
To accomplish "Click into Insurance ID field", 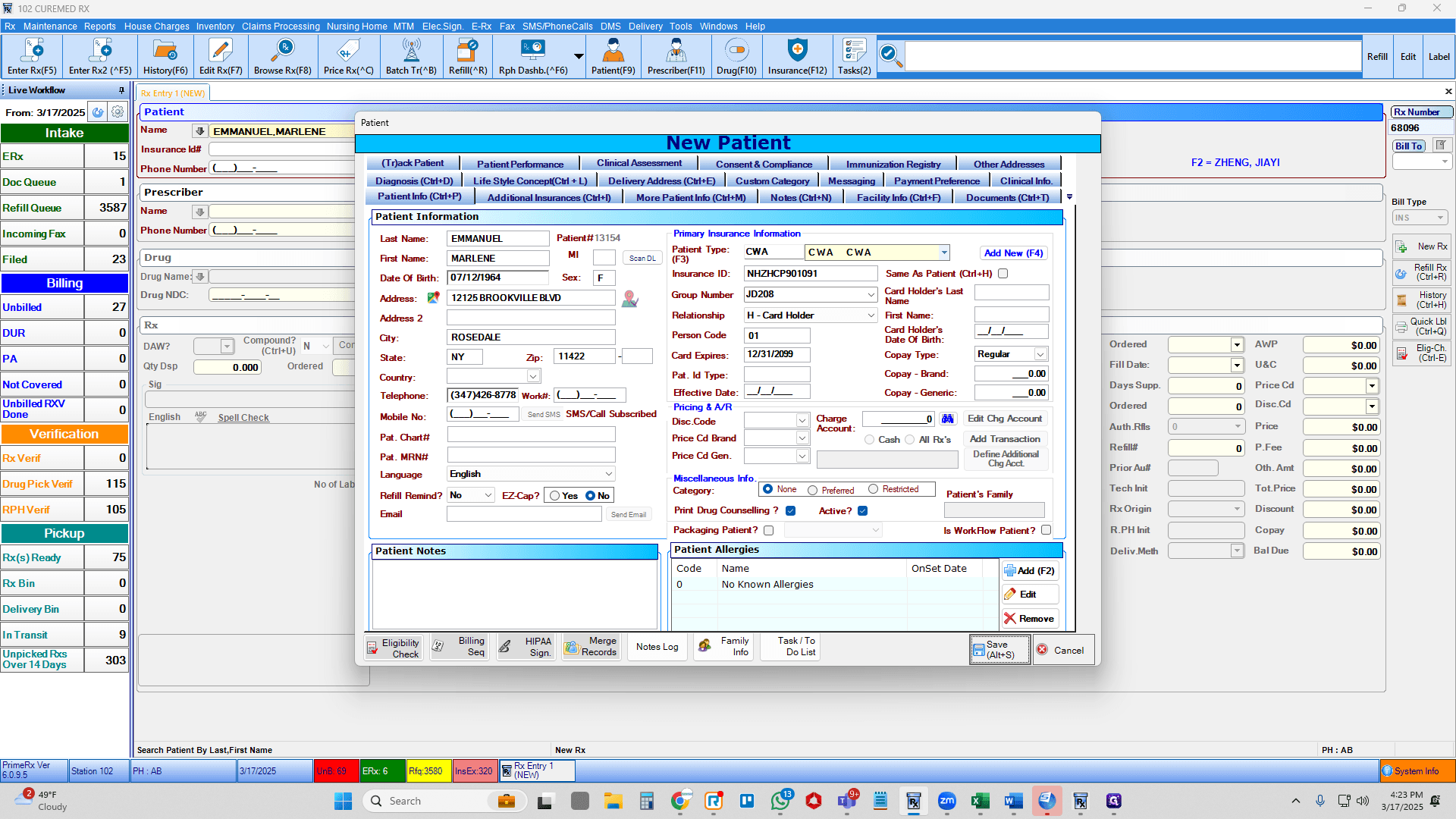I will [x=811, y=274].
